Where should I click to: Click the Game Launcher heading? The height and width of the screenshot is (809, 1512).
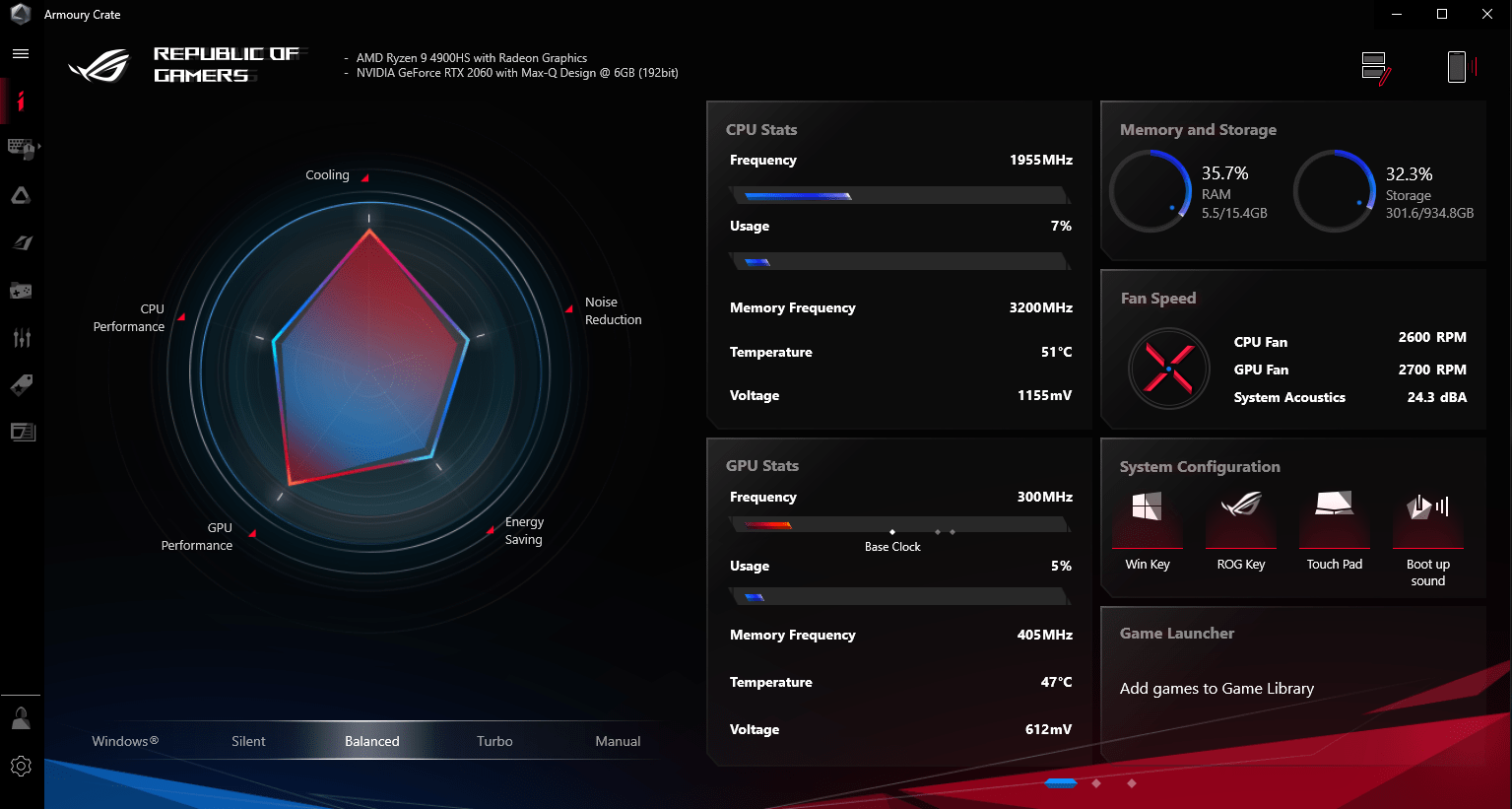tap(1177, 634)
